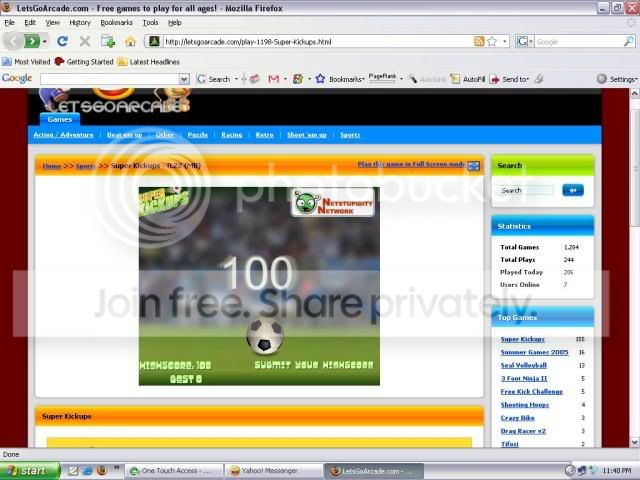Click the full screen mode icon
This screenshot has width=640, height=480.
[x=473, y=166]
